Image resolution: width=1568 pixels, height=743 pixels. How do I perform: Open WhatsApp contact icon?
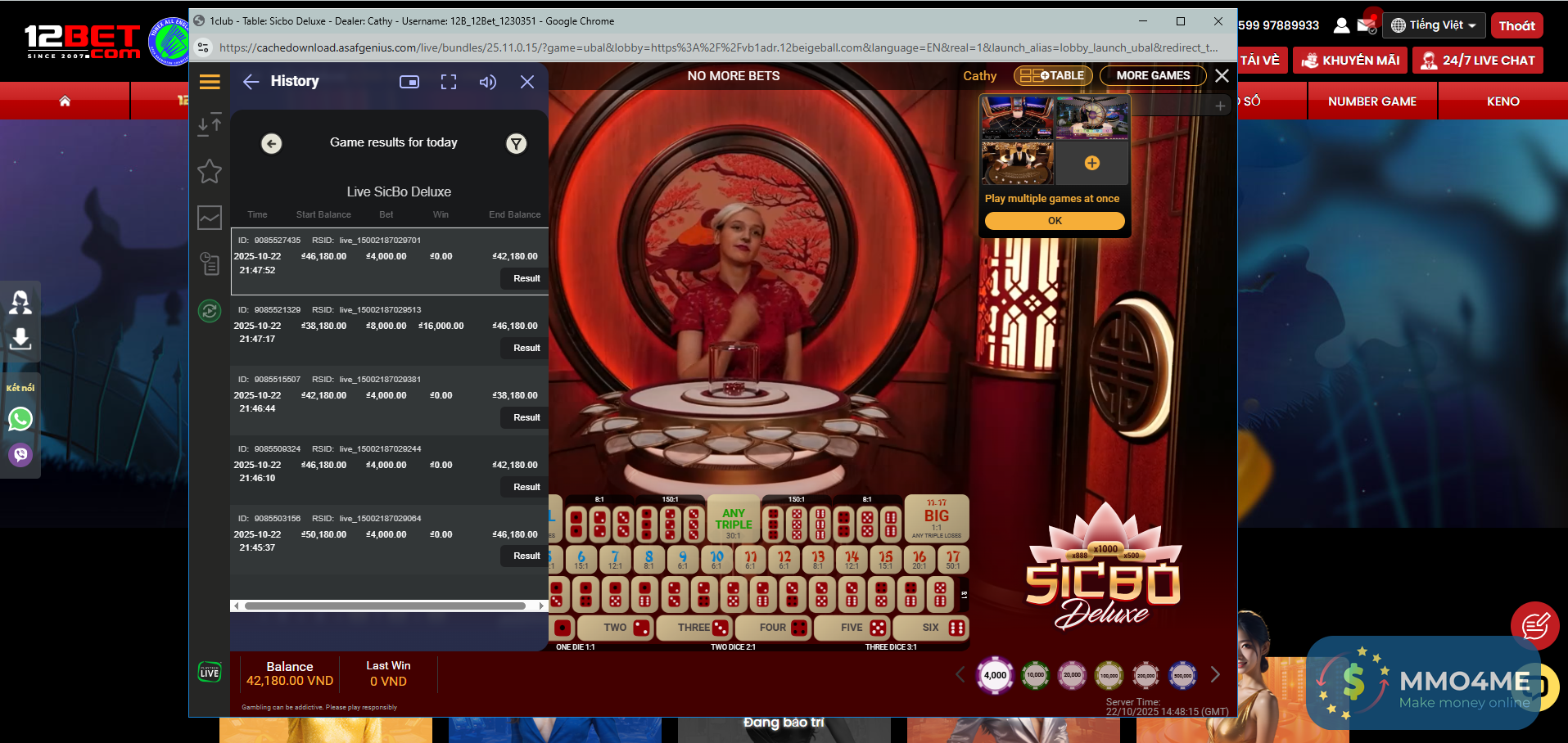(x=20, y=419)
